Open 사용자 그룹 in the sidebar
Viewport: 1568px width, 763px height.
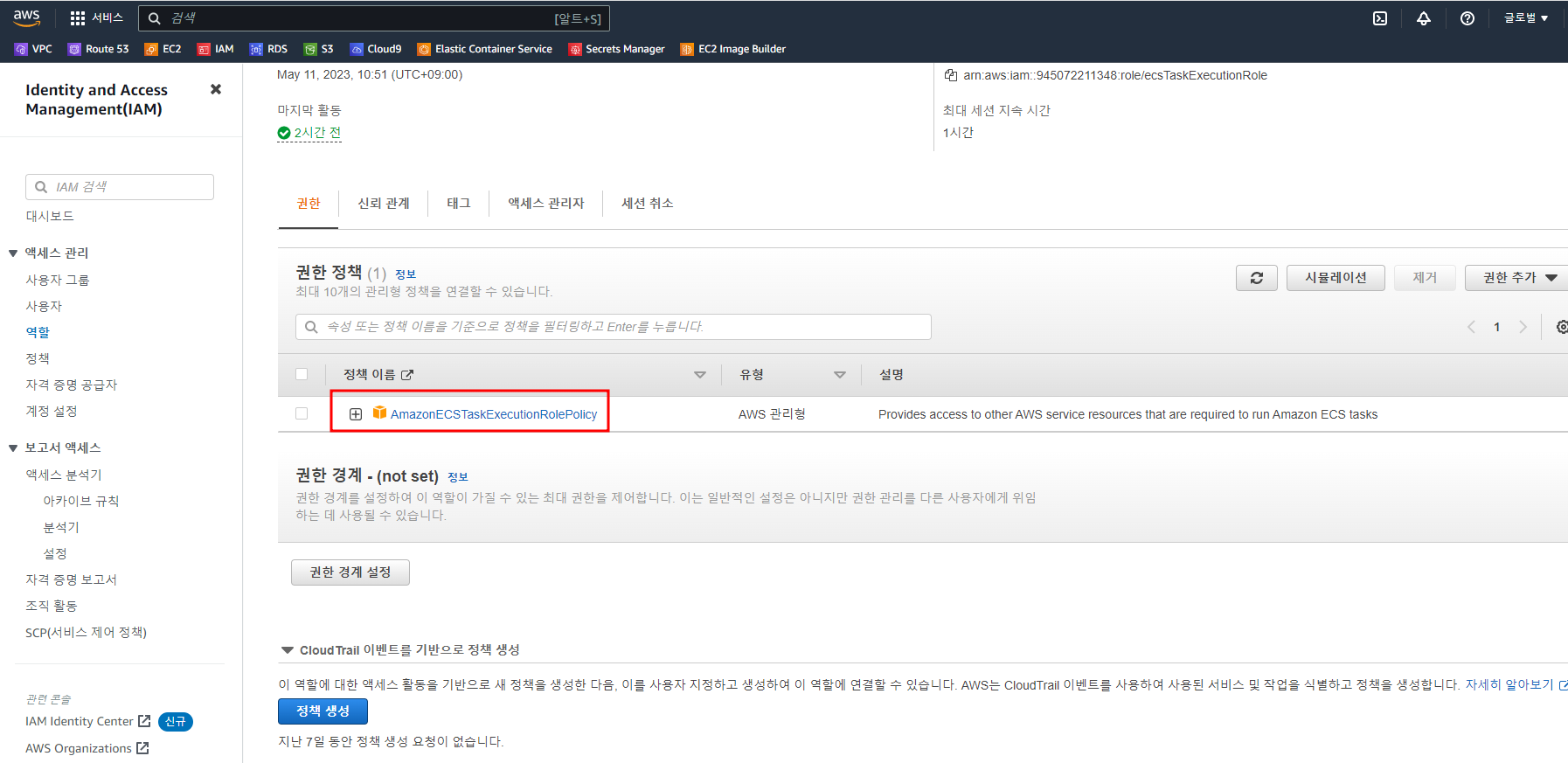click(58, 281)
